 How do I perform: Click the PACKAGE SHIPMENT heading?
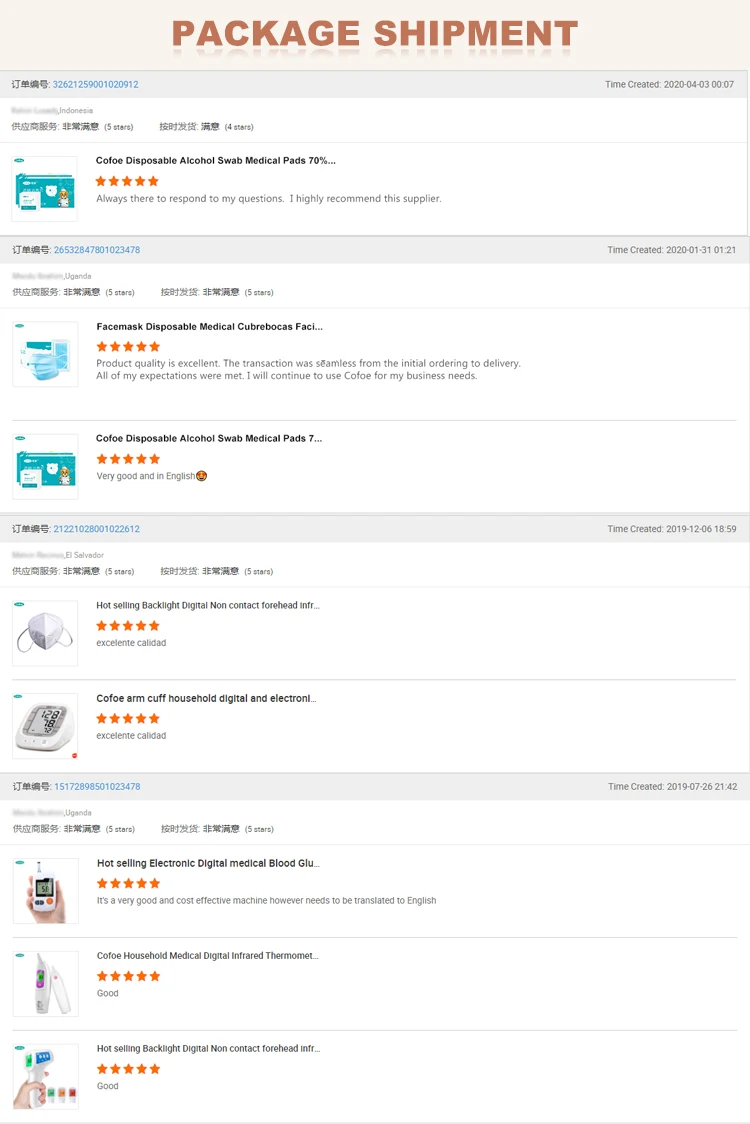pyautogui.click(x=375, y=34)
